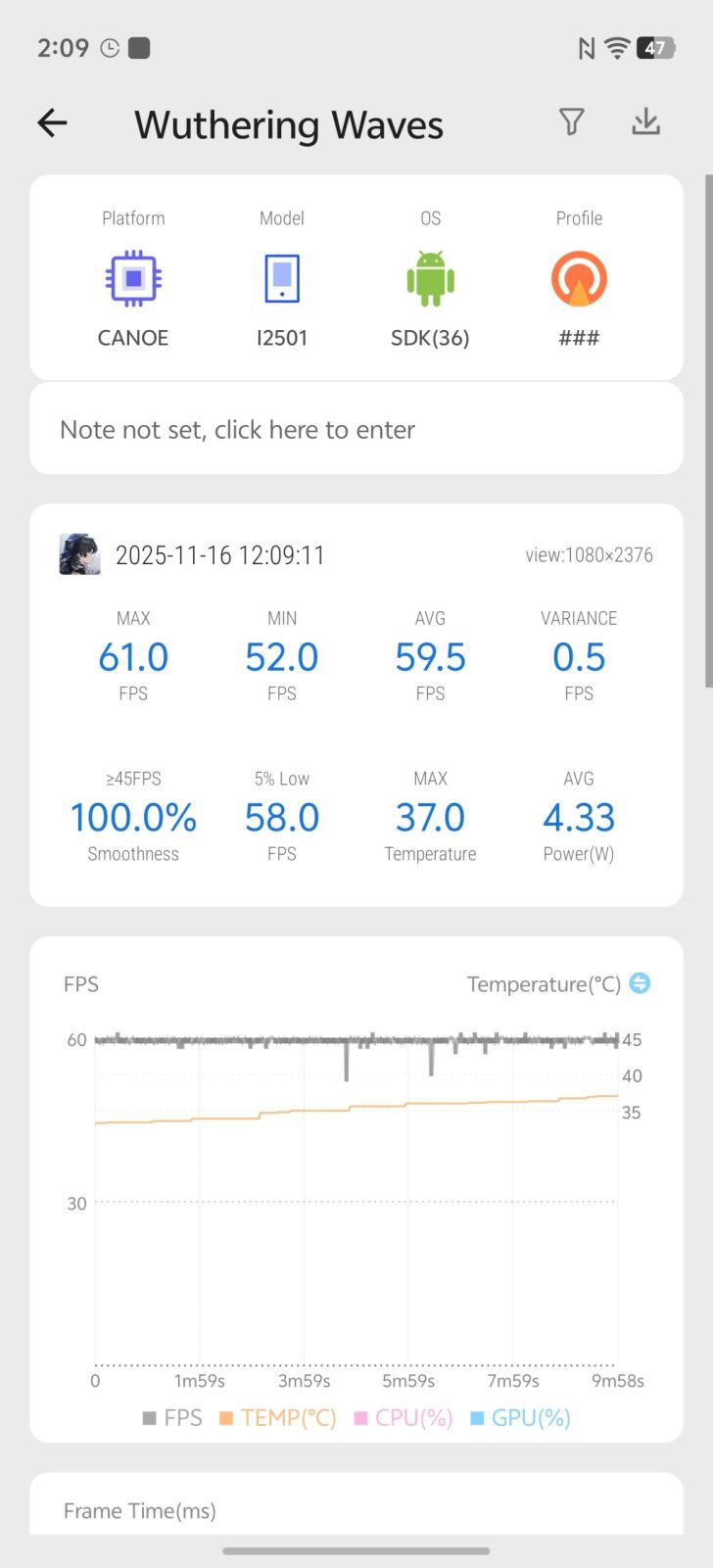Tap the back arrow

pyautogui.click(x=53, y=123)
